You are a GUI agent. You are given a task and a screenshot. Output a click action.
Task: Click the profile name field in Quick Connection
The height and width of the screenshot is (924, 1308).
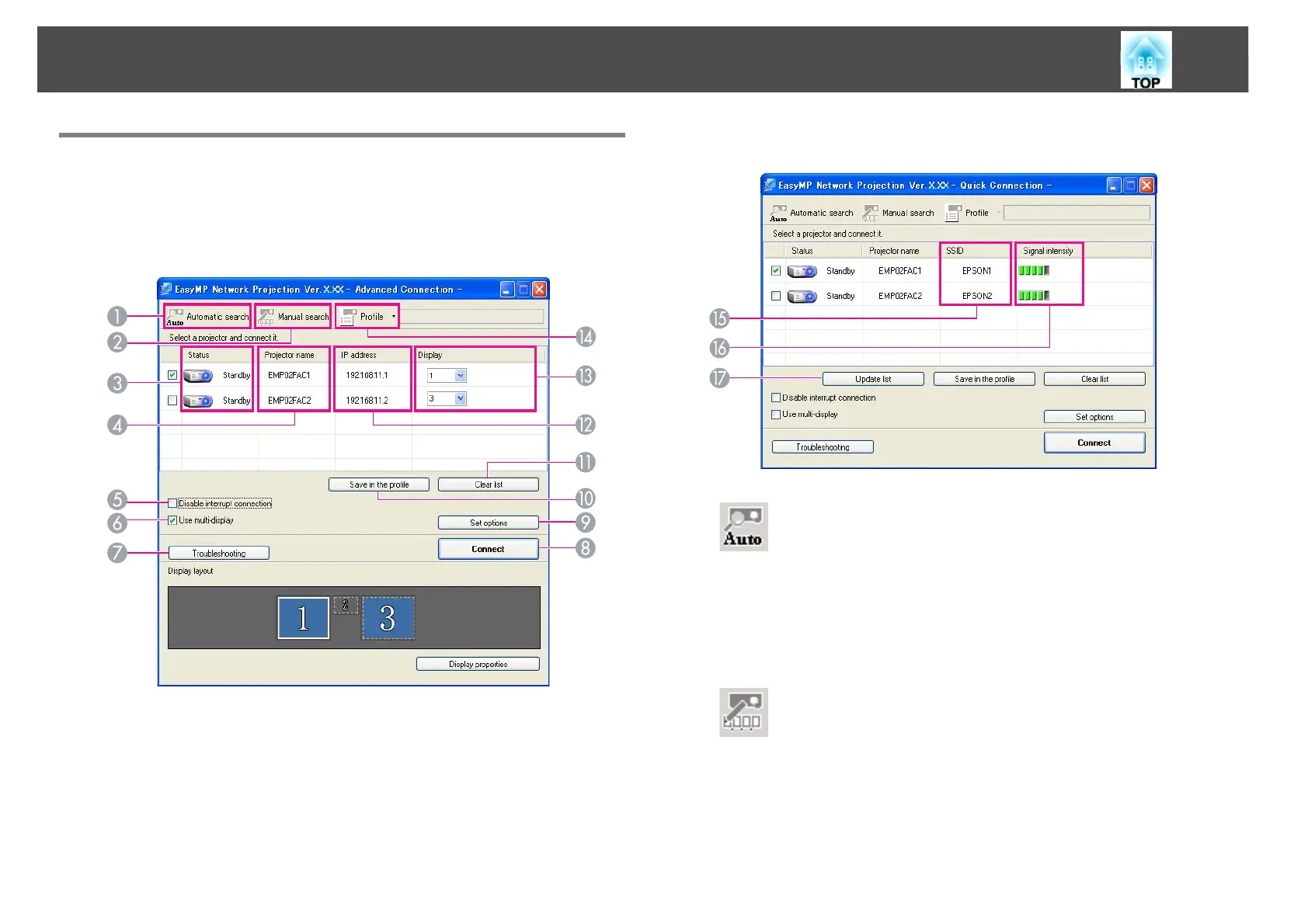point(1077,213)
